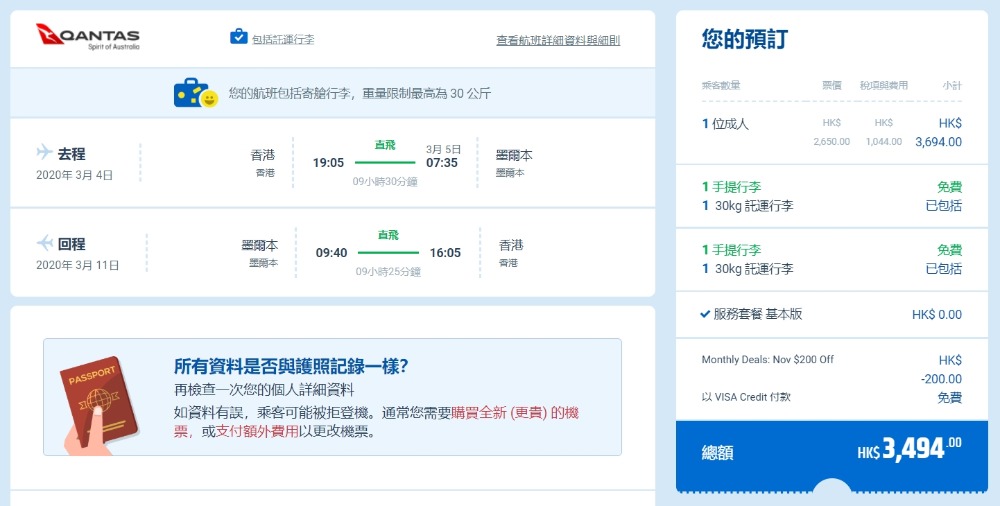1000x506 pixels.
Task: Click the 直飛 label on the 去程 flight
Action: click(385, 145)
